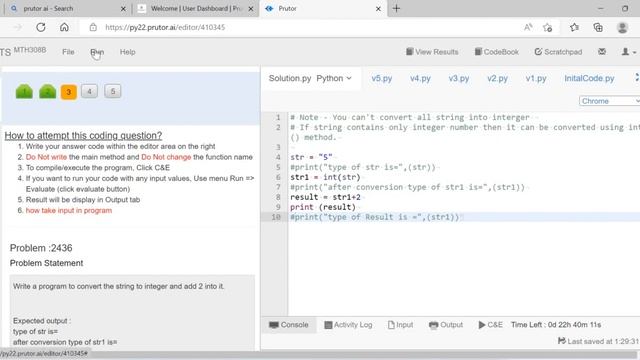Click 'How to attempt this coding question?' heading
Screen dimensions: 640x360
coord(83,136)
